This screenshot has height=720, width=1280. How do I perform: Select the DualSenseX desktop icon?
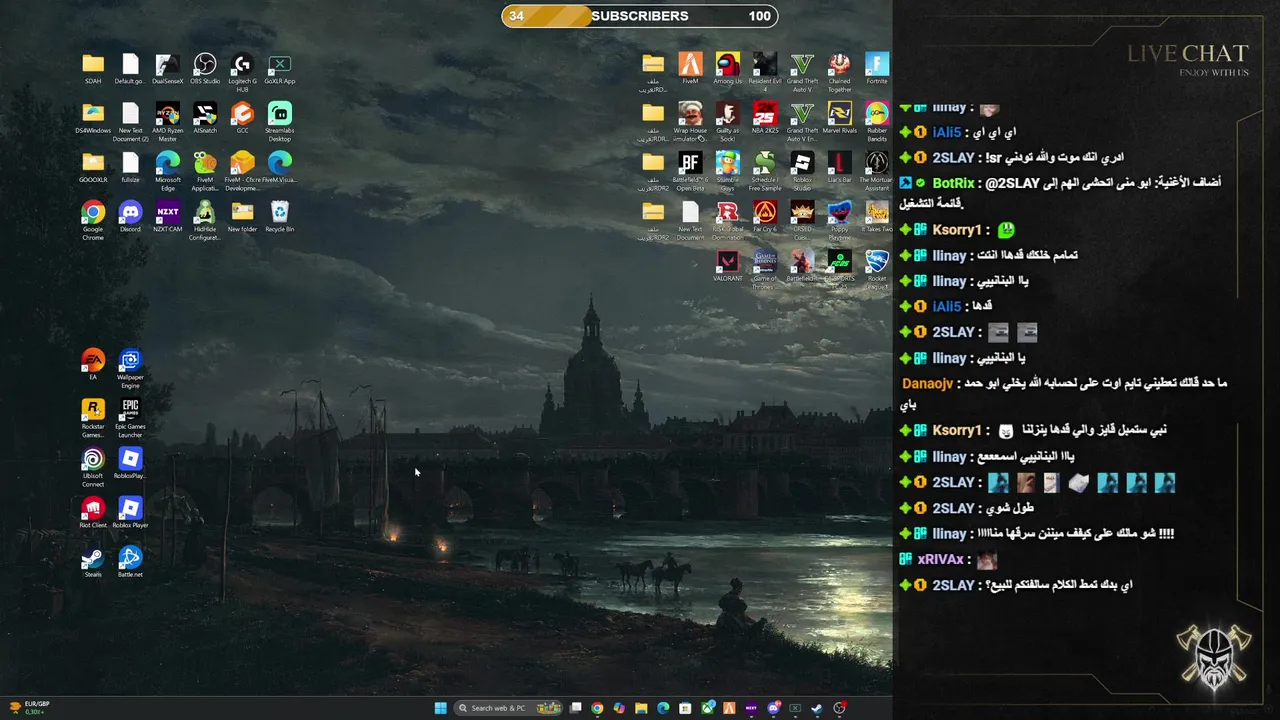tap(168, 69)
